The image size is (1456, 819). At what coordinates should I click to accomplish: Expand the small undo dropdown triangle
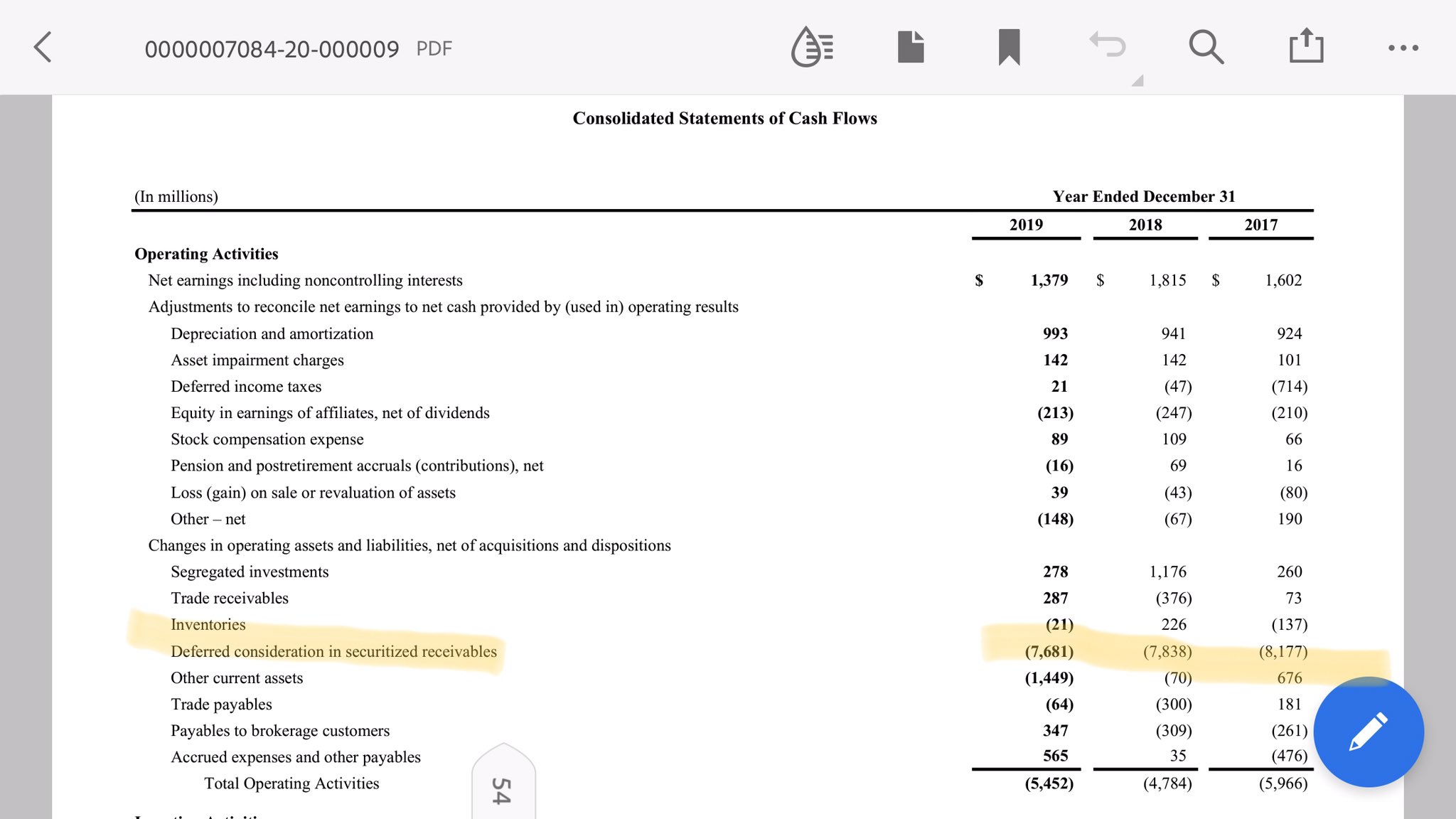[1138, 81]
